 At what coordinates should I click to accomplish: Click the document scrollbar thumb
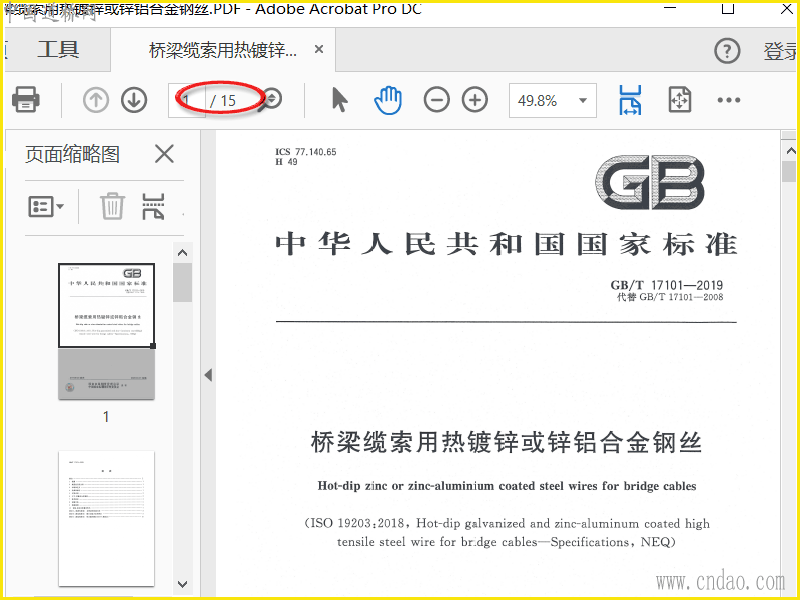point(789,171)
